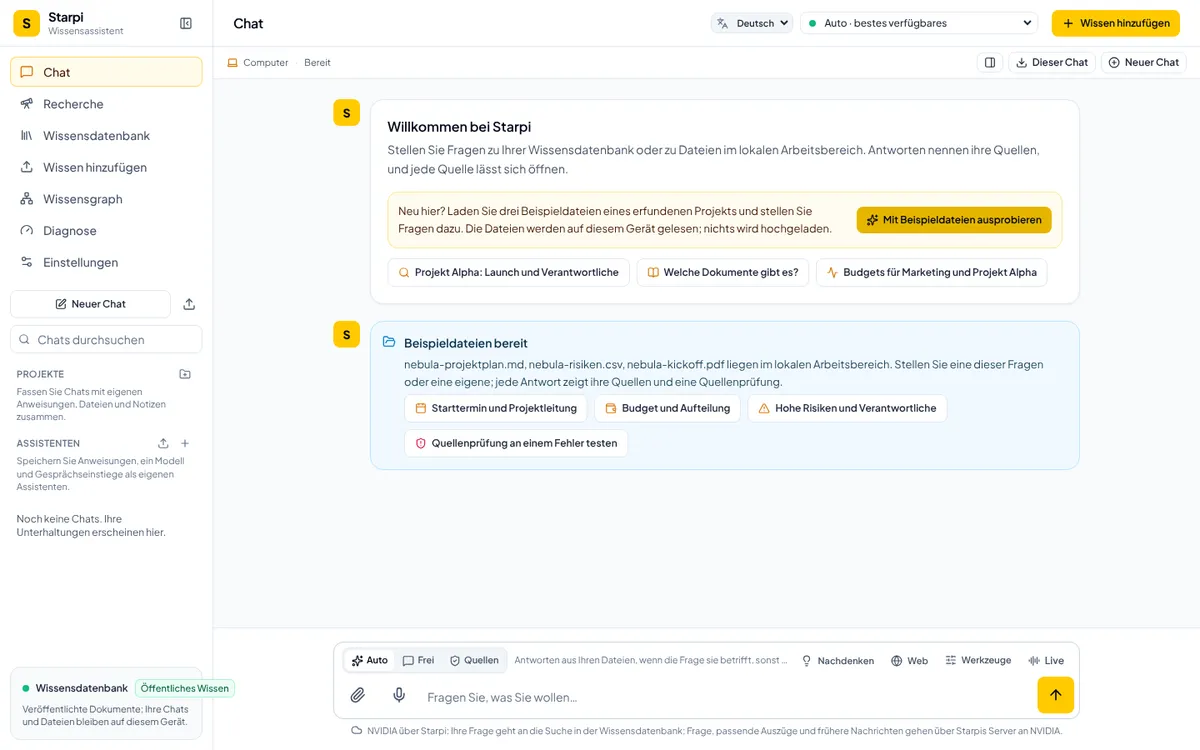Click the upload icon beside sidebar Neuer Chat
1200x750 pixels.
pos(189,304)
